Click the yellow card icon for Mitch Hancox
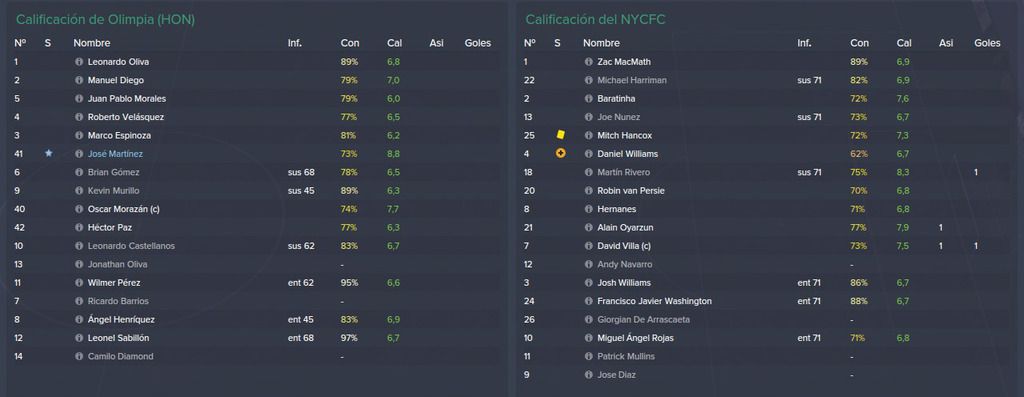Image resolution: width=1024 pixels, height=397 pixels. [x=560, y=135]
